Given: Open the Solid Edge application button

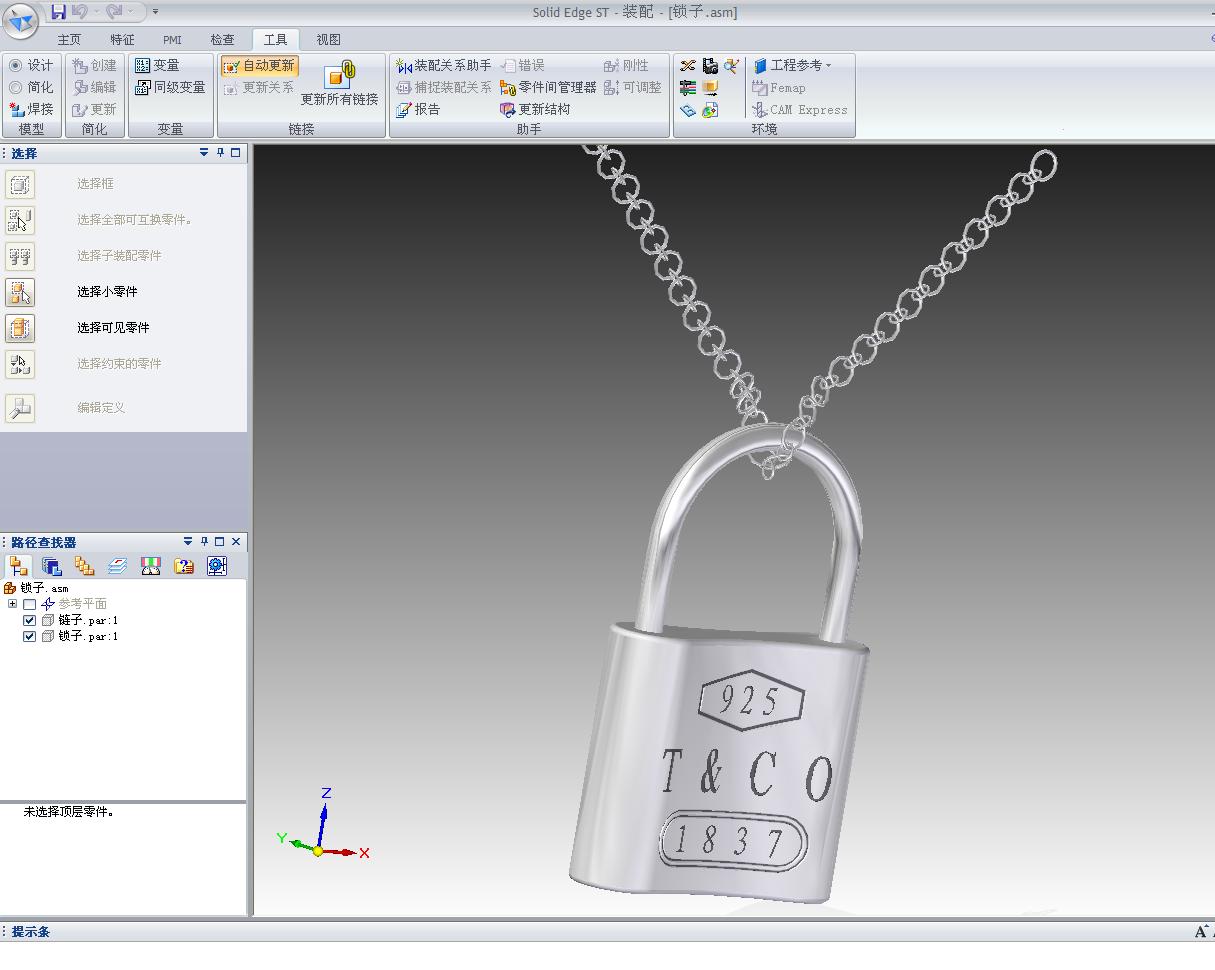Looking at the screenshot, I should click(21, 19).
